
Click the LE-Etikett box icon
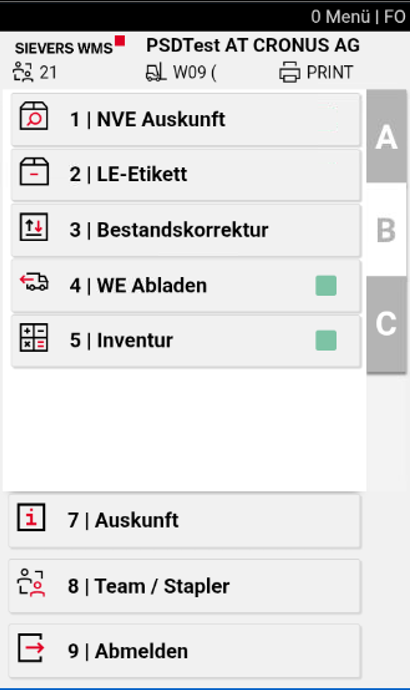(34, 172)
